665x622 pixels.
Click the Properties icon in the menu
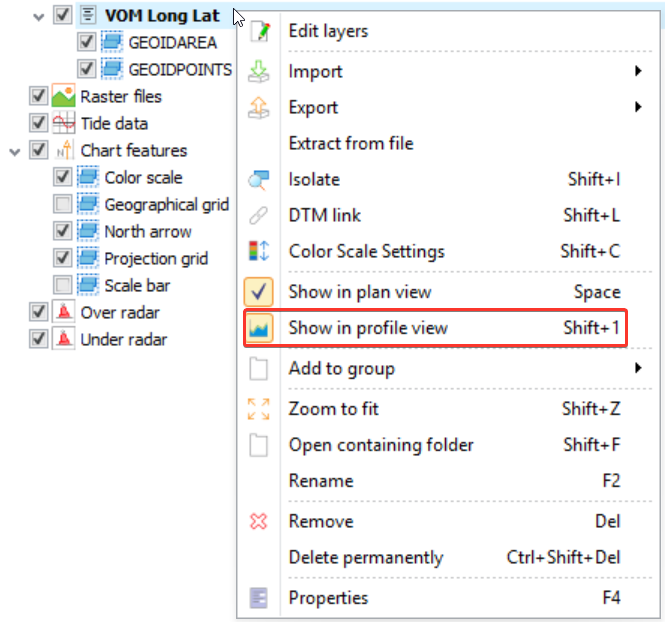coord(258,598)
